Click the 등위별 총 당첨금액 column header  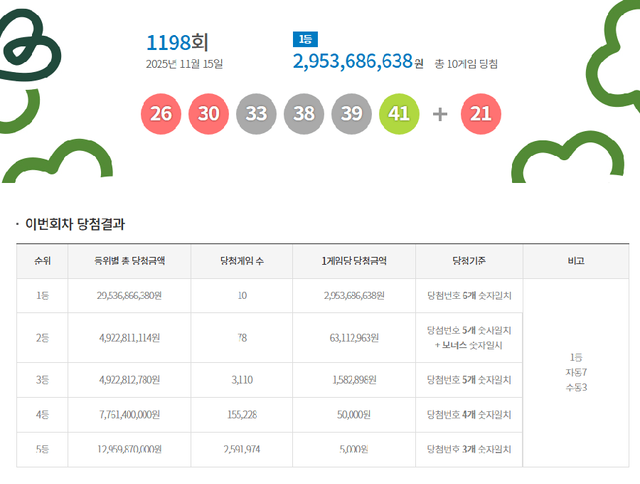tap(129, 260)
